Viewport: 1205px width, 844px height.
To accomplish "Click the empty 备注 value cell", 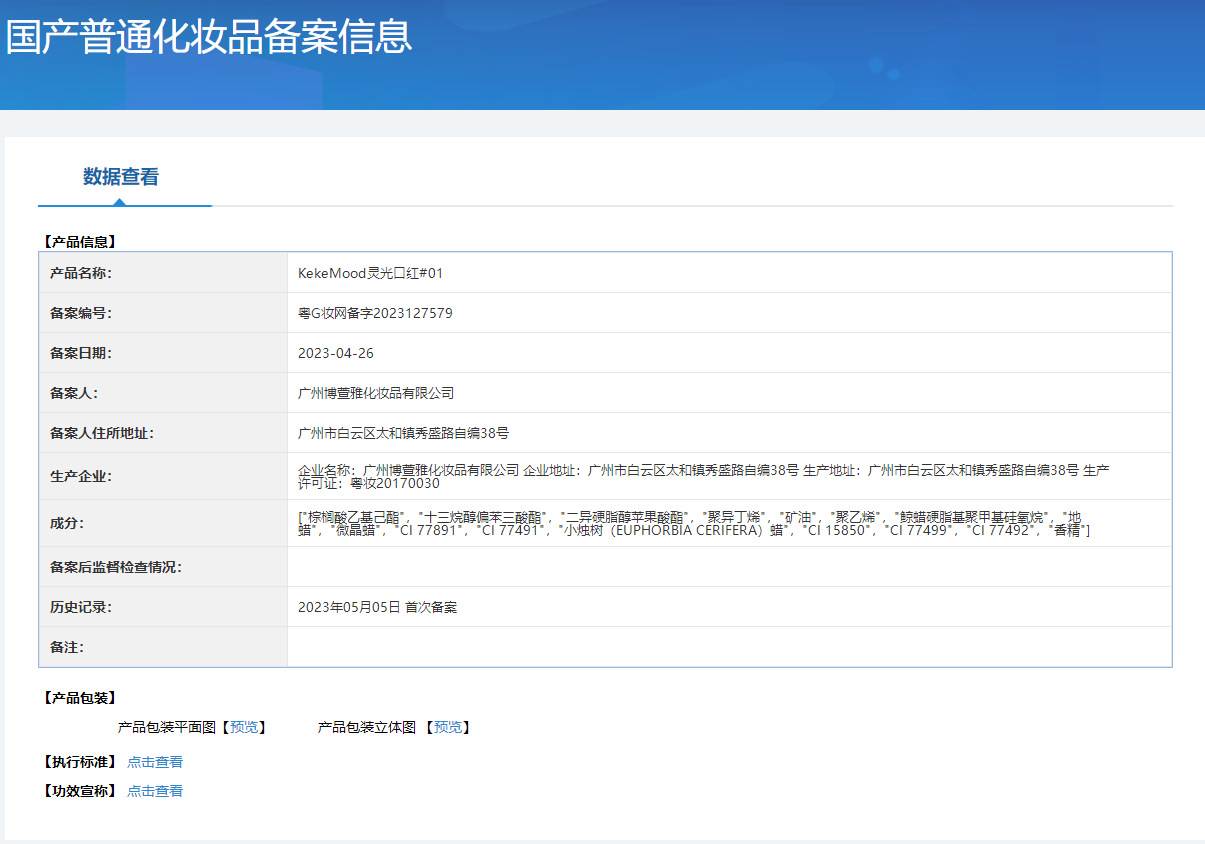I will 728,647.
